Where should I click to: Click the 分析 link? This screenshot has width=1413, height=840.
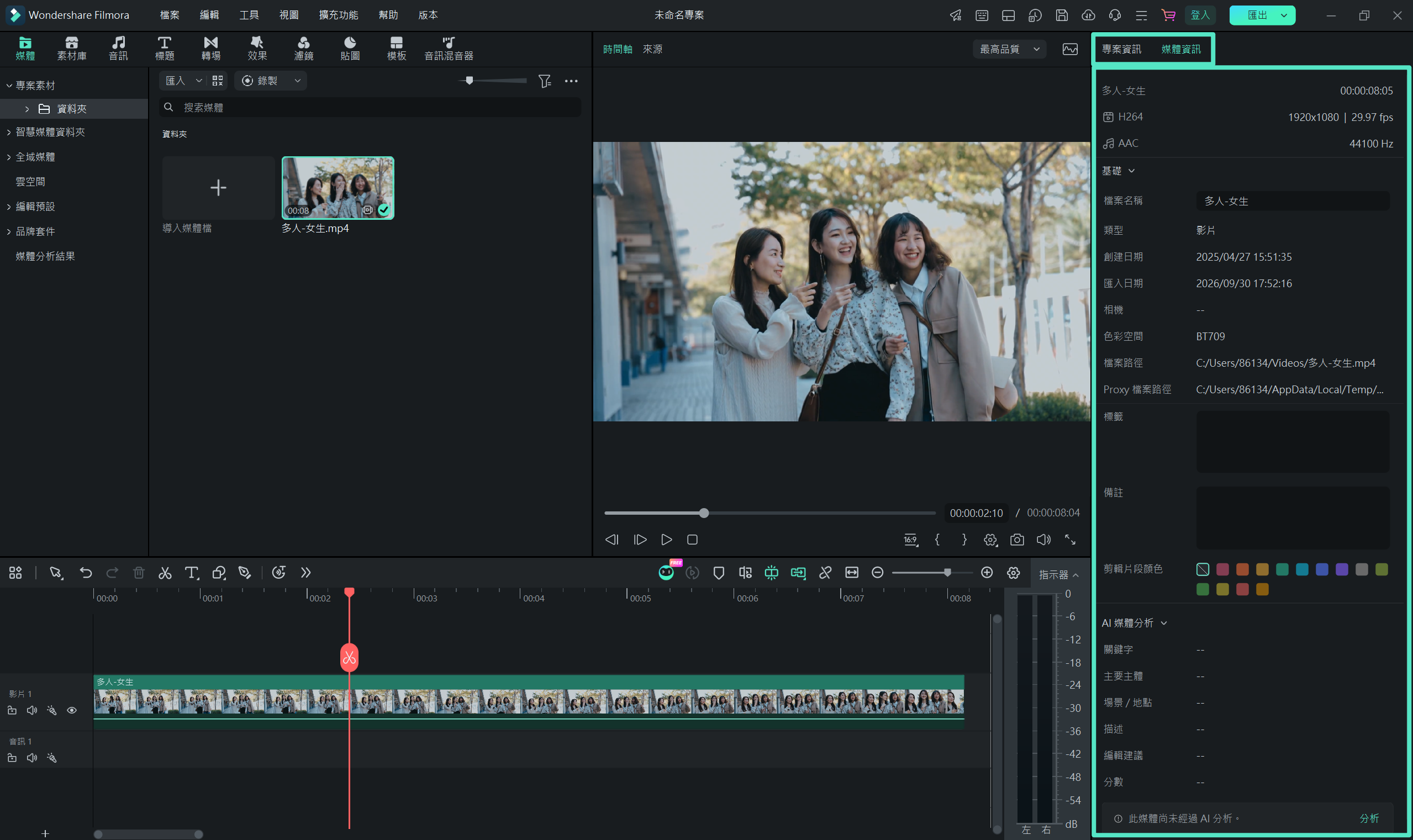coord(1369,818)
